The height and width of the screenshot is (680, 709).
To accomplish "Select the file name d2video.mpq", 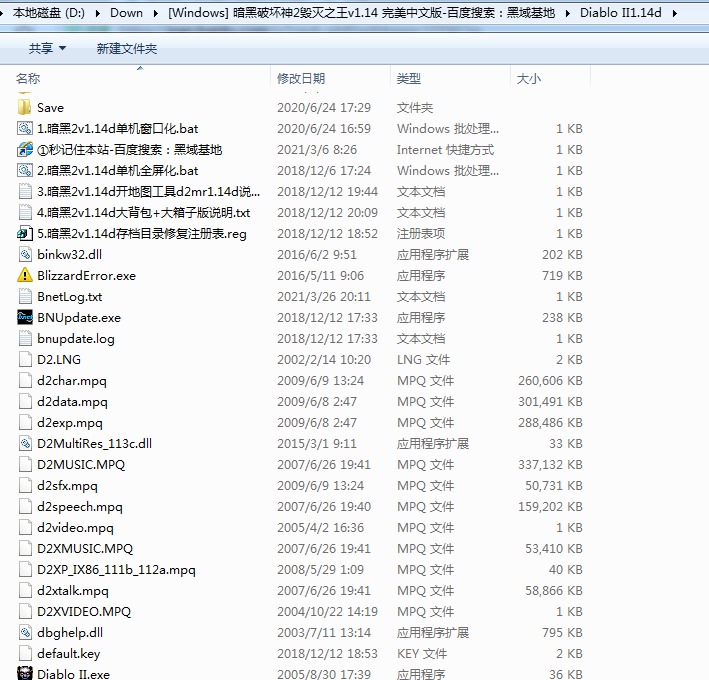I will [75, 528].
